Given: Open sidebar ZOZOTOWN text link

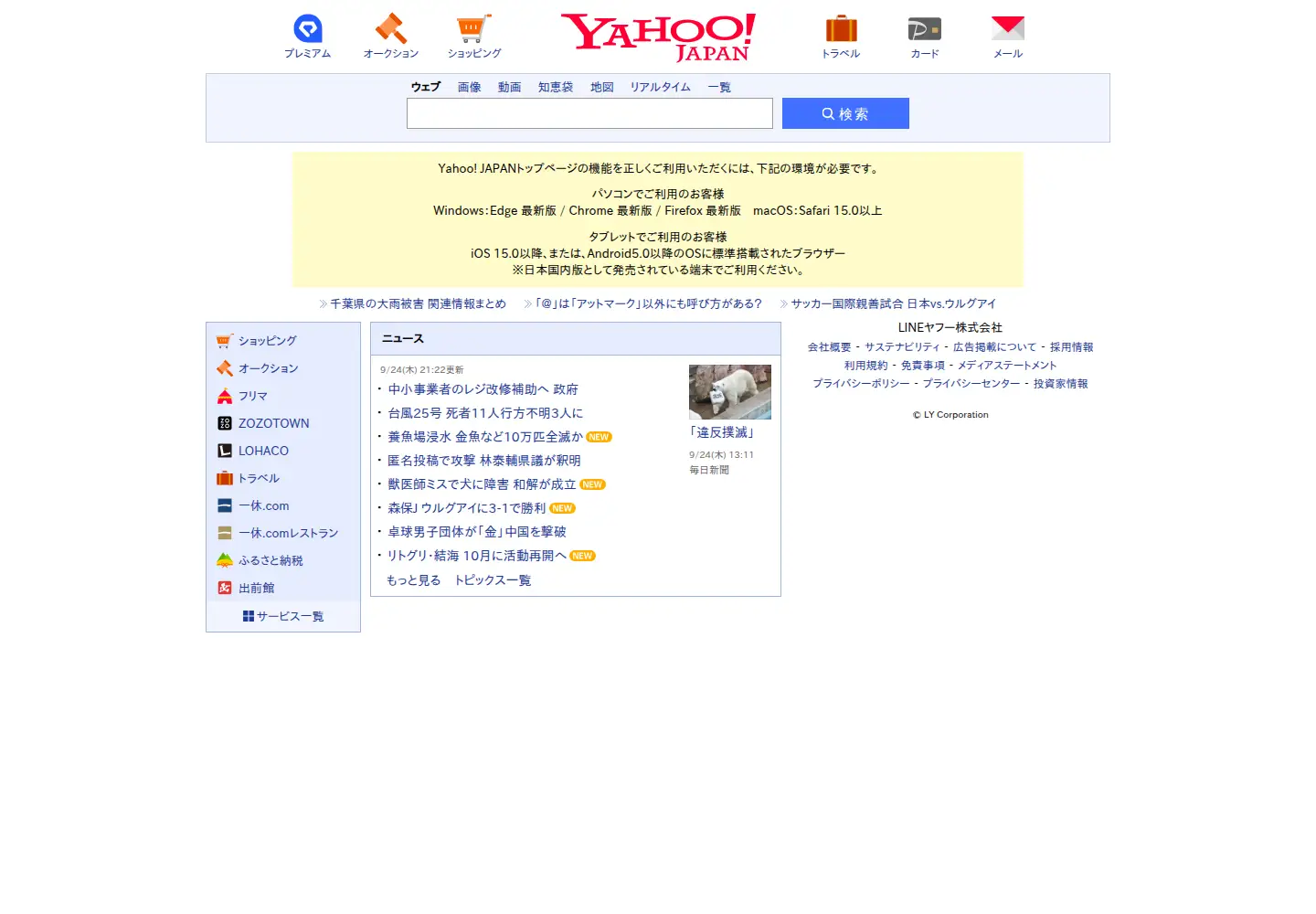Looking at the screenshot, I should coord(274,423).
